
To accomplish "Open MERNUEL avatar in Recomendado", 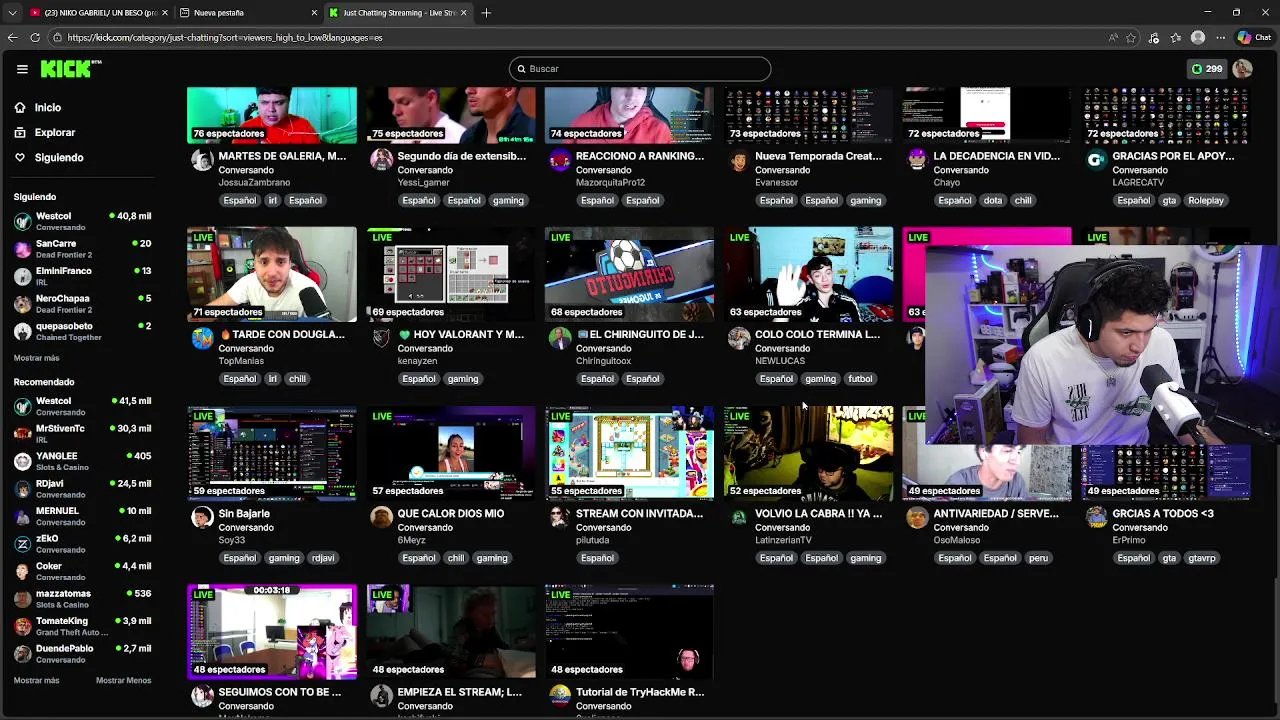I will coord(22,516).
